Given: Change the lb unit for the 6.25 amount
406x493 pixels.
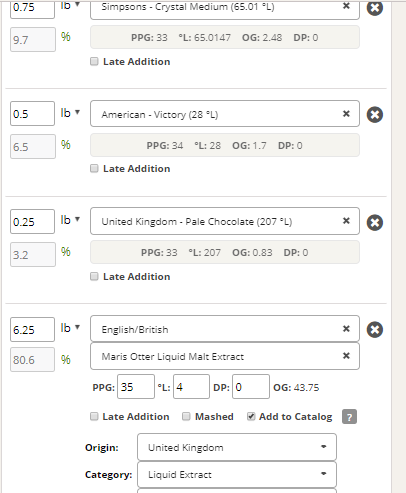Looking at the screenshot, I should tap(70, 328).
